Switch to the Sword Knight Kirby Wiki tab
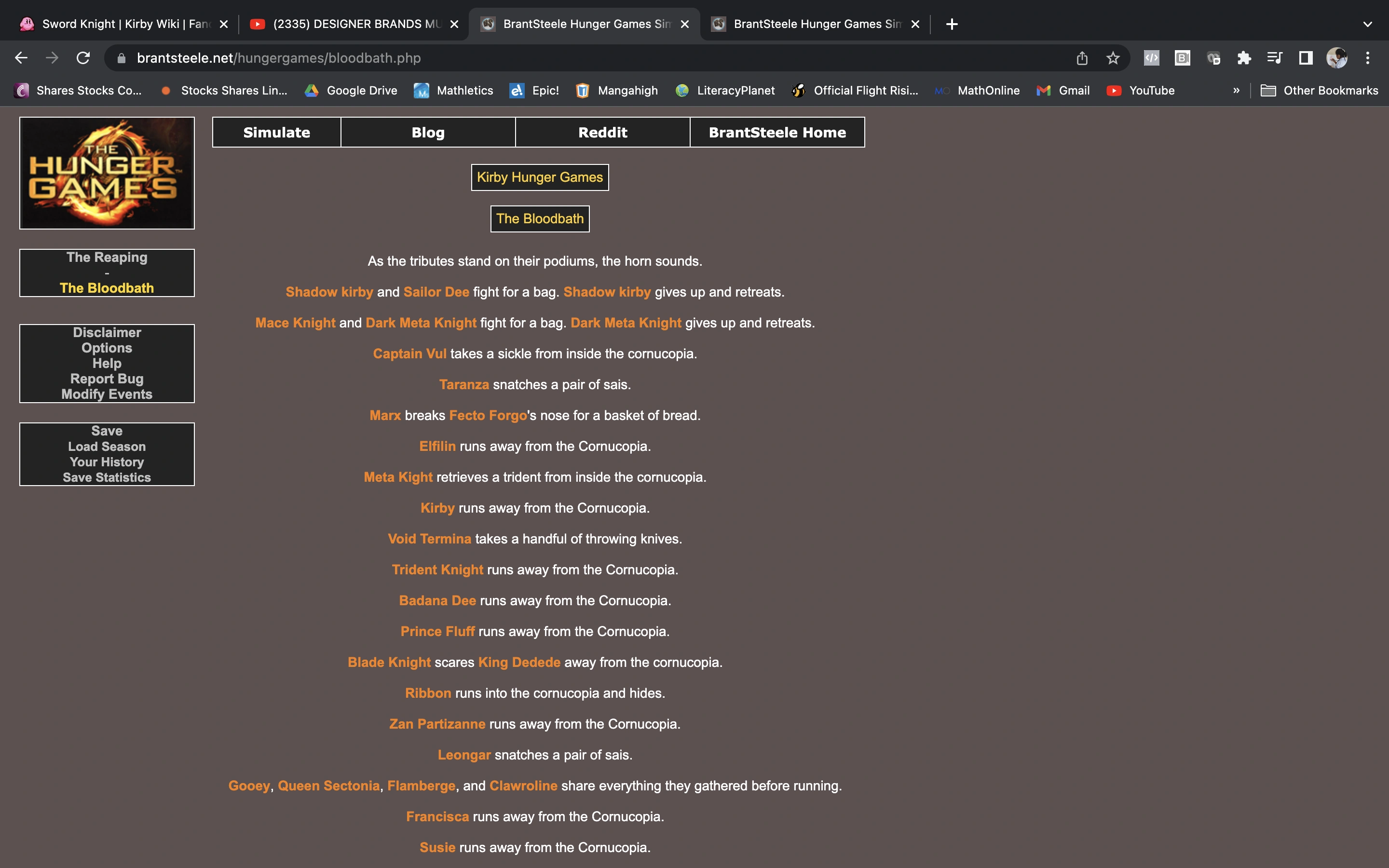 coord(115,24)
